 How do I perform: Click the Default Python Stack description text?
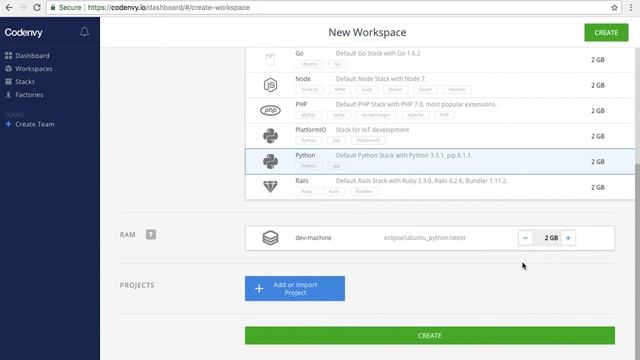tap(403, 156)
